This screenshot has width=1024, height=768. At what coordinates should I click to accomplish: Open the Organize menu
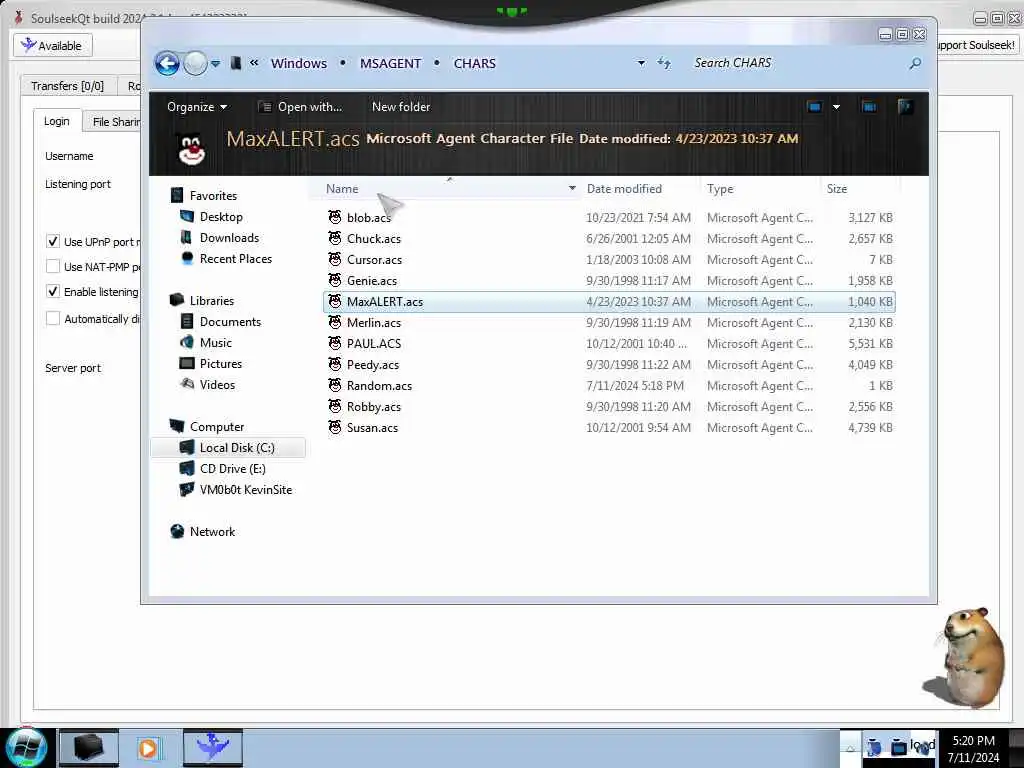tap(197, 106)
